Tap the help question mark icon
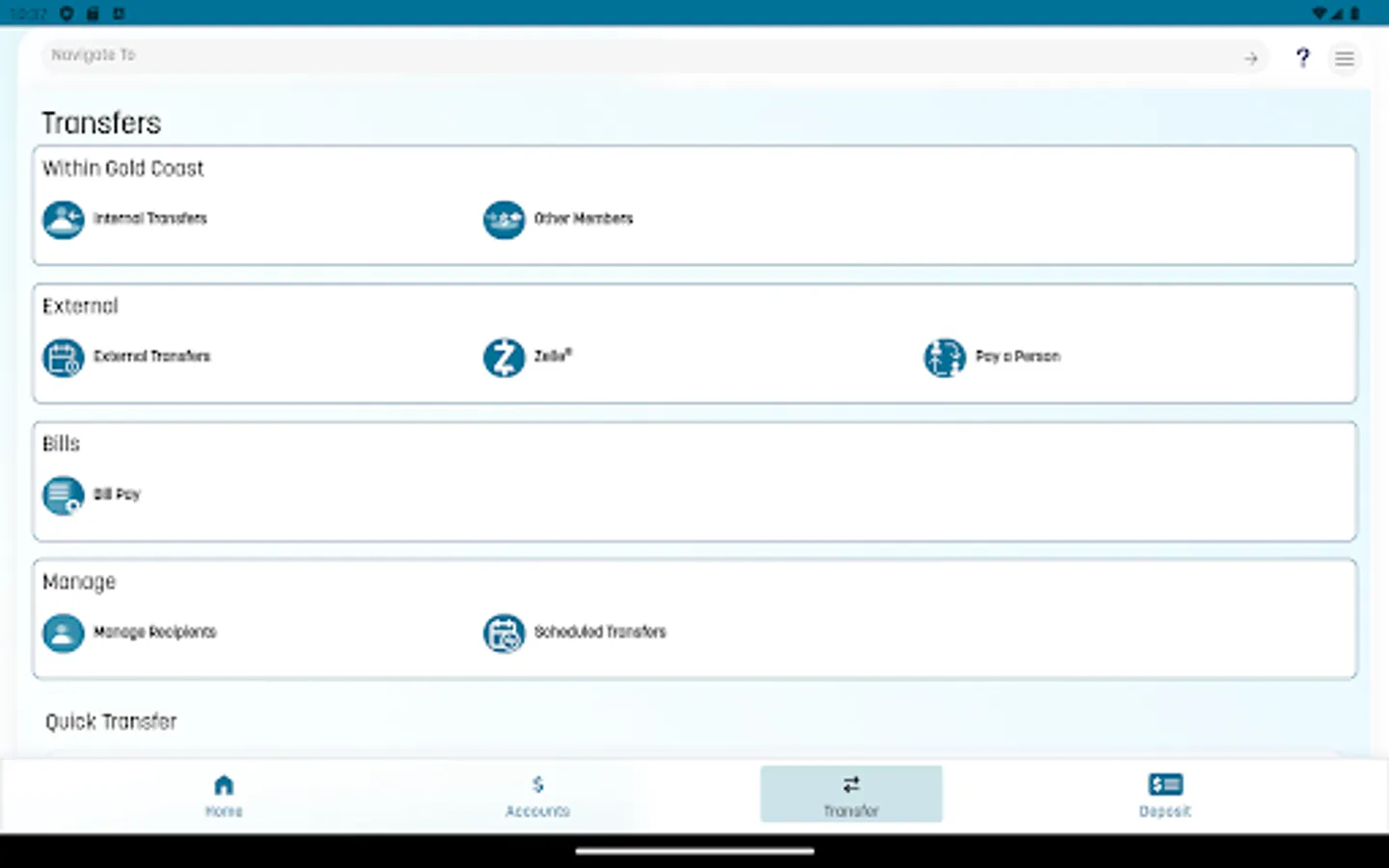Image resolution: width=1389 pixels, height=868 pixels. click(1303, 57)
